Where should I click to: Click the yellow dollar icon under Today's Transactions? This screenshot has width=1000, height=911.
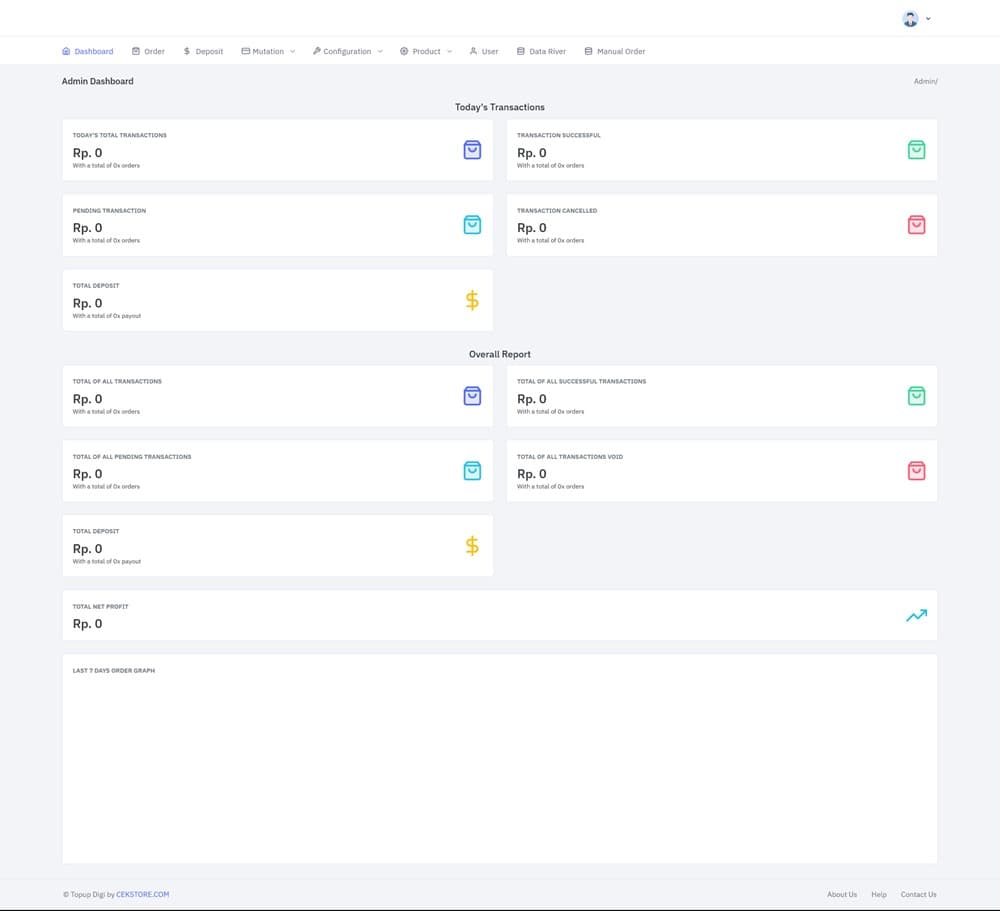click(x=472, y=300)
